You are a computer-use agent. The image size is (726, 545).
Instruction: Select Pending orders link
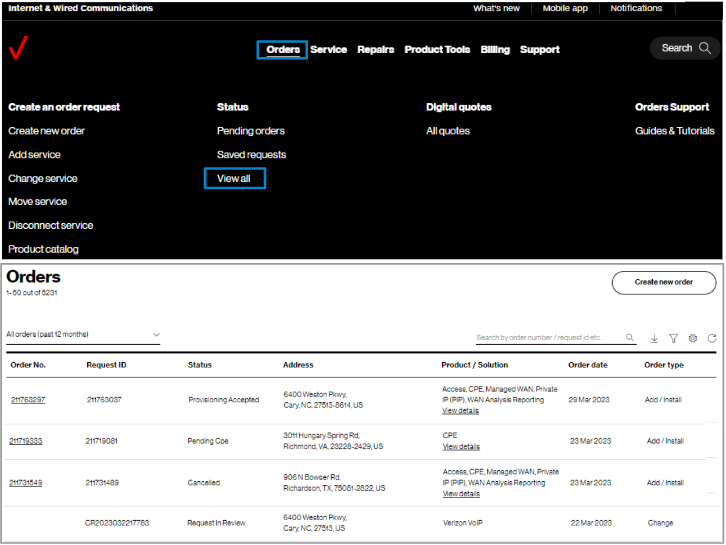pyautogui.click(x=250, y=131)
